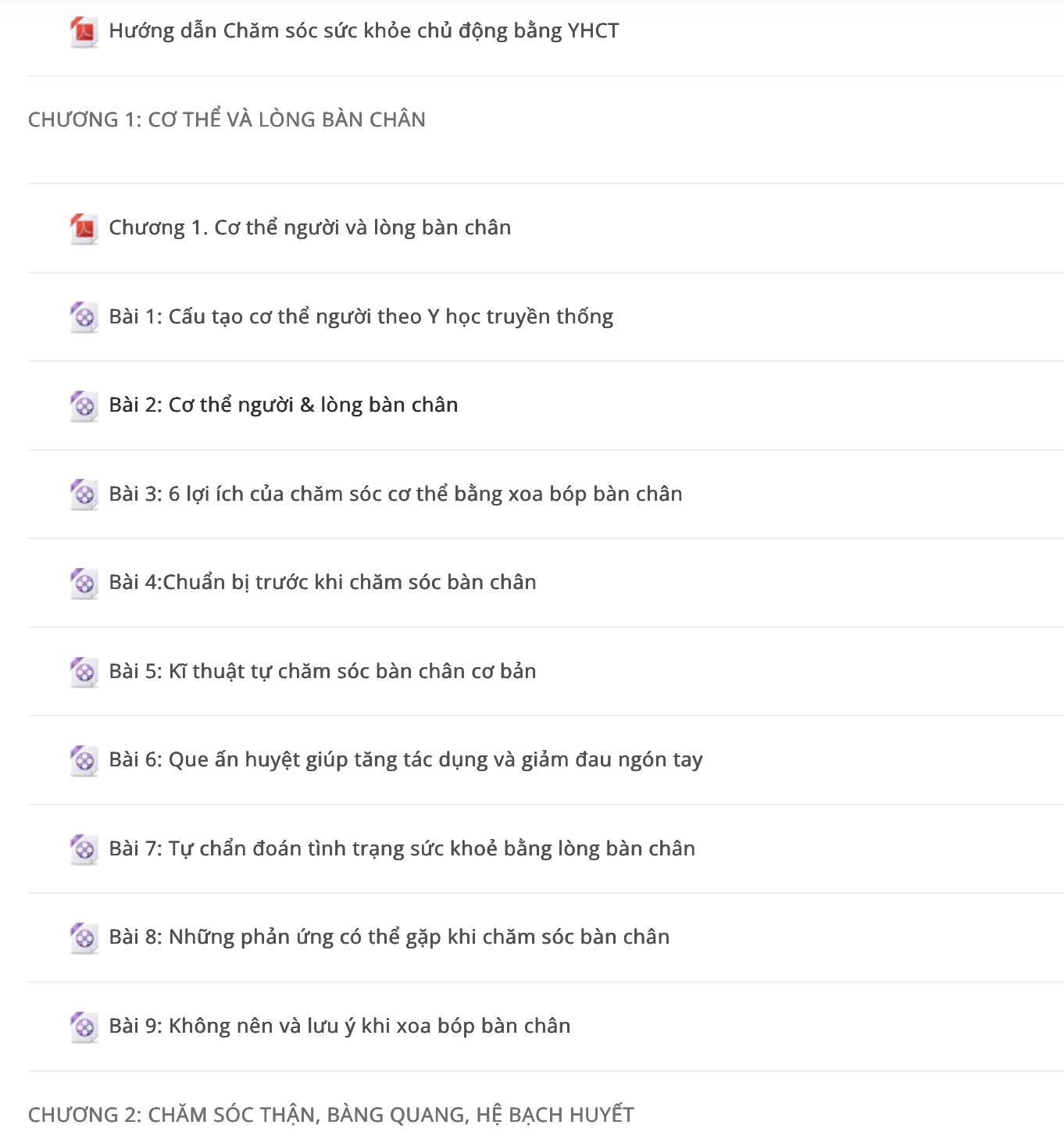The height and width of the screenshot is (1139, 1064).
Task: Open Bài 2: Cơ thể người & lòng bàn chân
Action: (x=284, y=405)
